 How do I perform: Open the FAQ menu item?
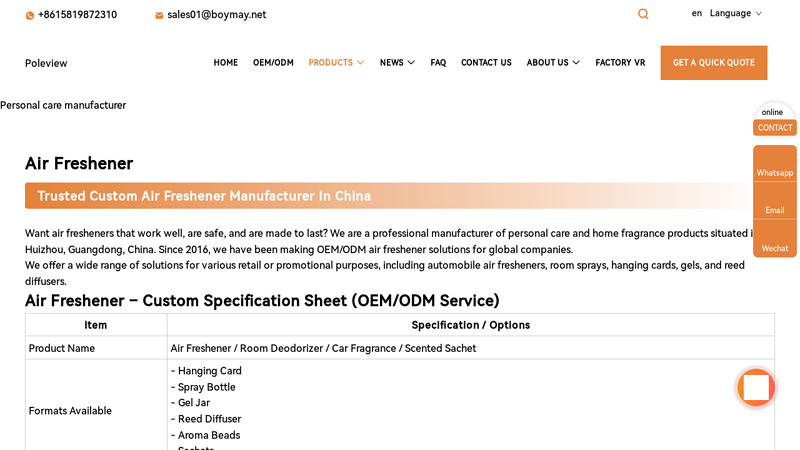438,62
